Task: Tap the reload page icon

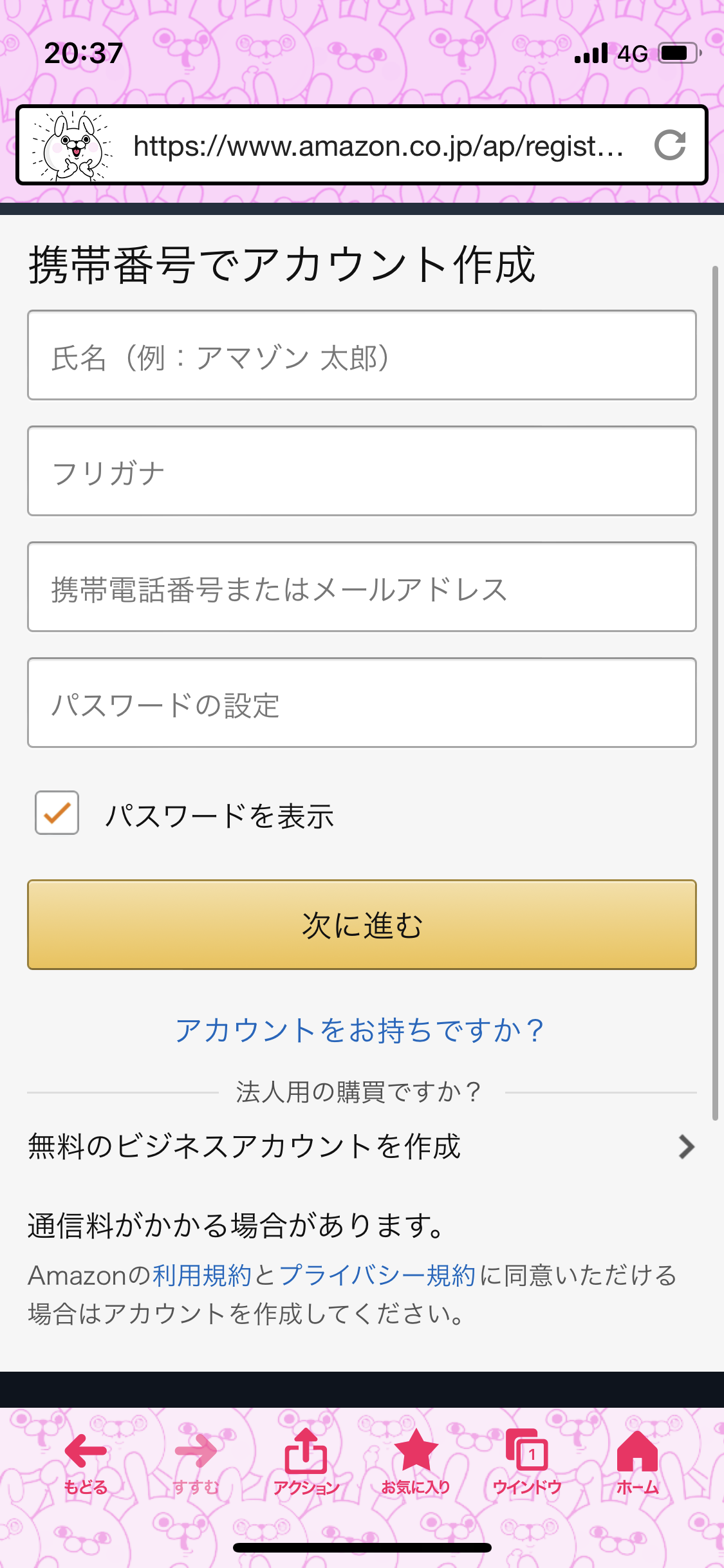Action: point(670,145)
